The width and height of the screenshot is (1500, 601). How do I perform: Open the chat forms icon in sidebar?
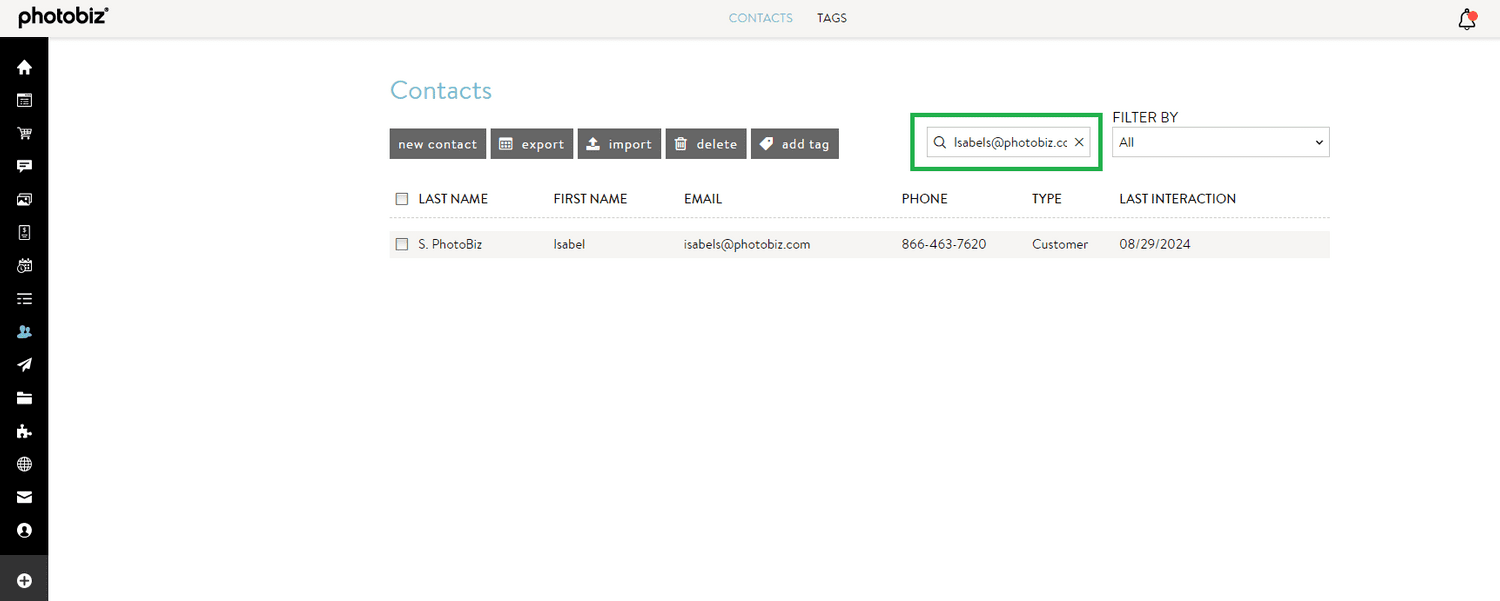tap(24, 166)
